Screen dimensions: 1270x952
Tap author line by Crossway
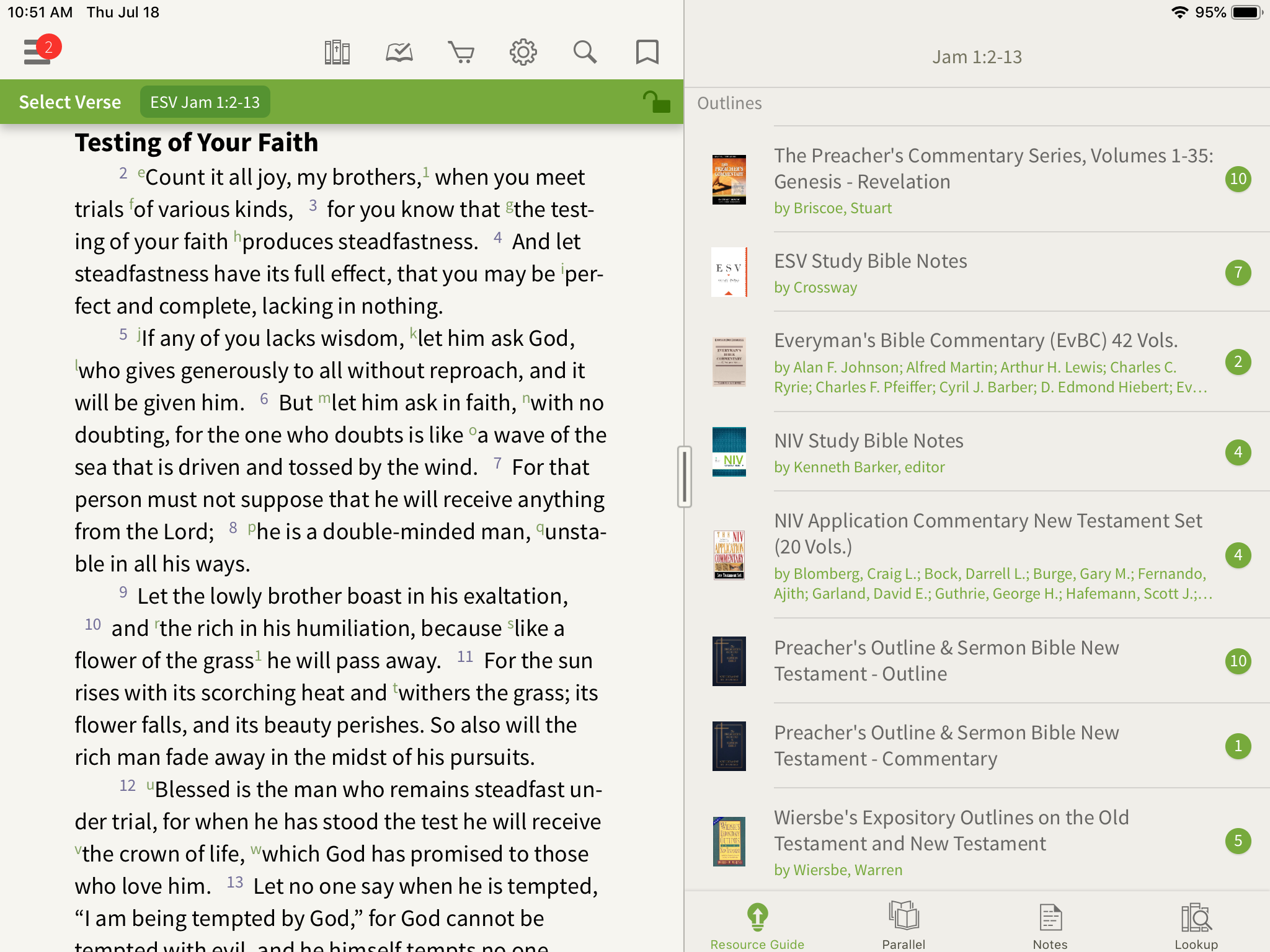pyautogui.click(x=815, y=288)
